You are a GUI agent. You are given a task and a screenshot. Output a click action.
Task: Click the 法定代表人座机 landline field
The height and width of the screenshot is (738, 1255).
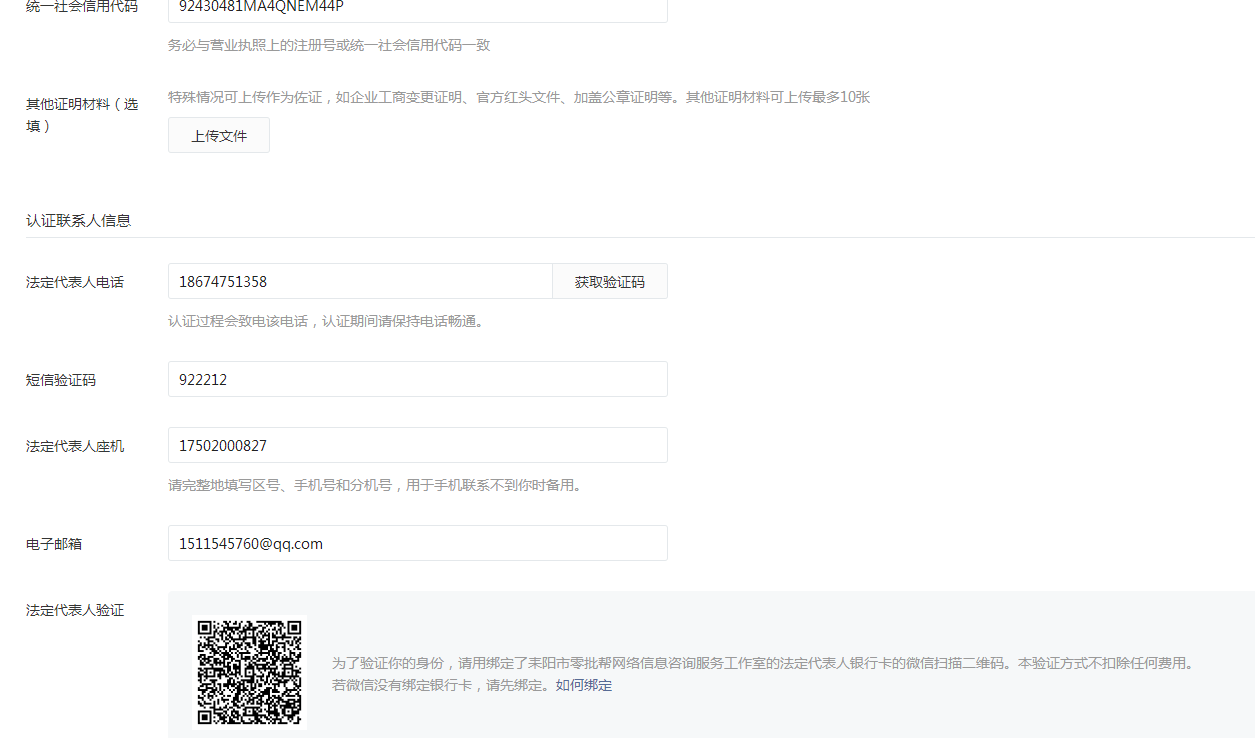418,446
